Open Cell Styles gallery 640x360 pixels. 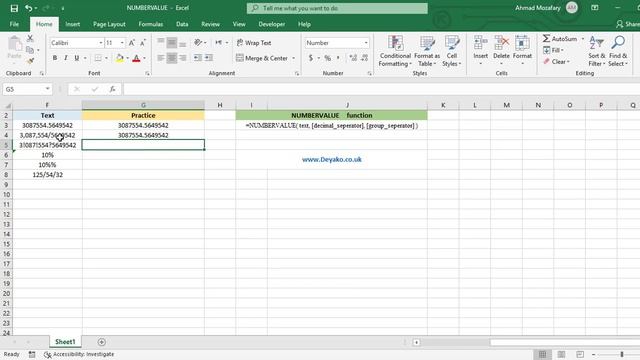click(x=452, y=51)
